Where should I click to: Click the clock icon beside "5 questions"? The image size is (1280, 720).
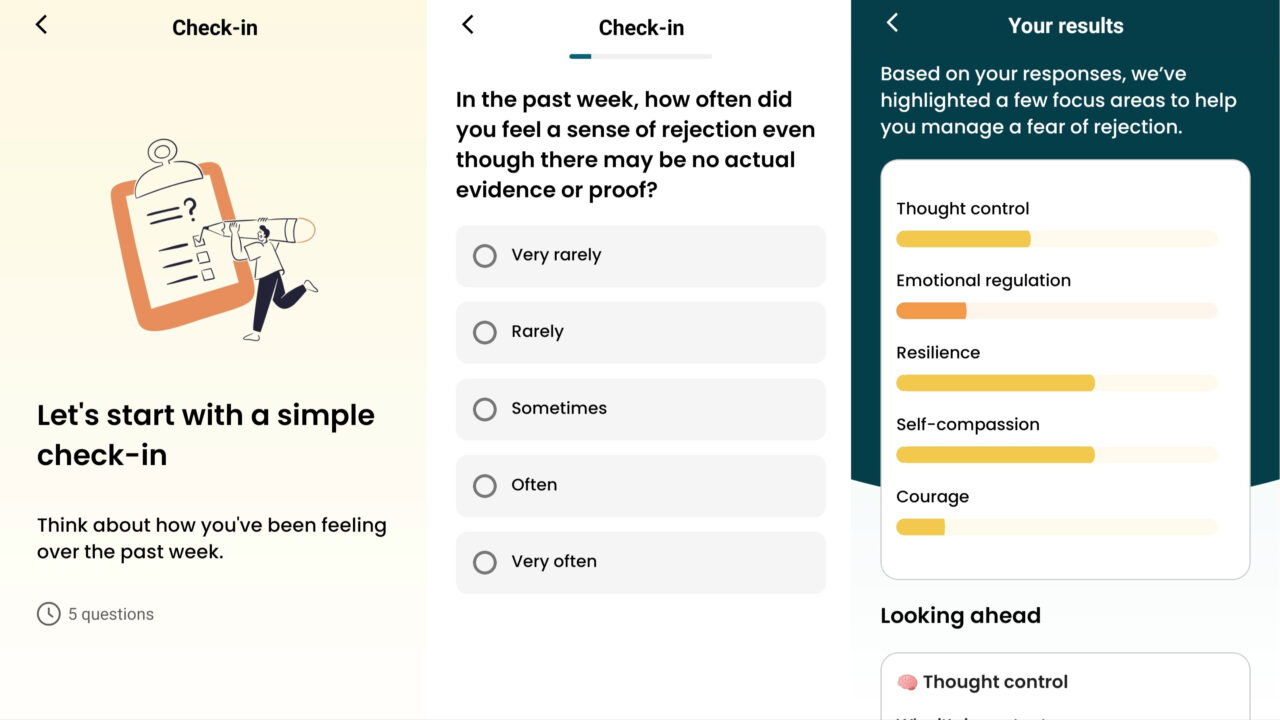[x=48, y=613]
